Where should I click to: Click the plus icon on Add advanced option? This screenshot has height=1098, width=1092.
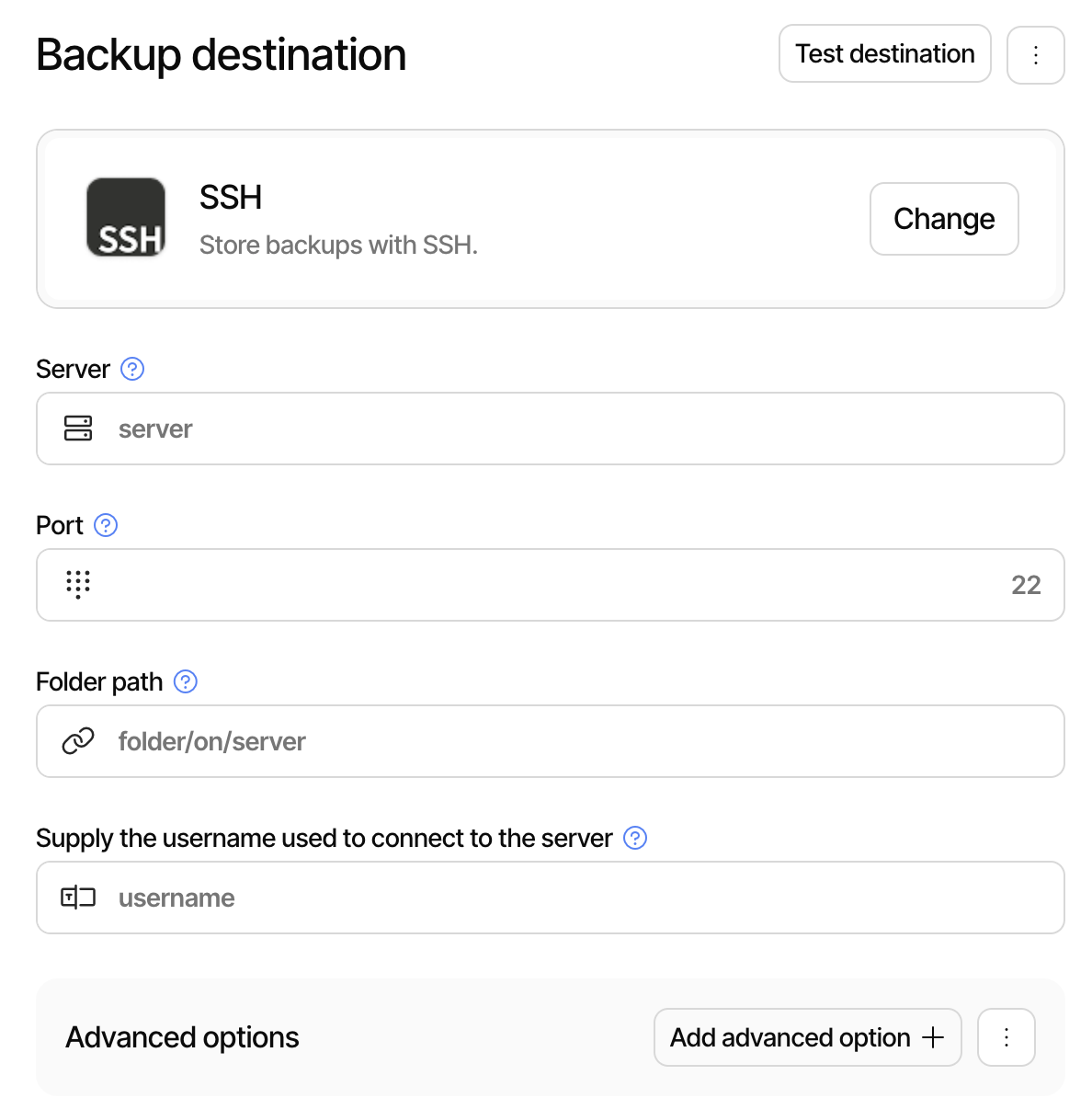coord(935,1037)
